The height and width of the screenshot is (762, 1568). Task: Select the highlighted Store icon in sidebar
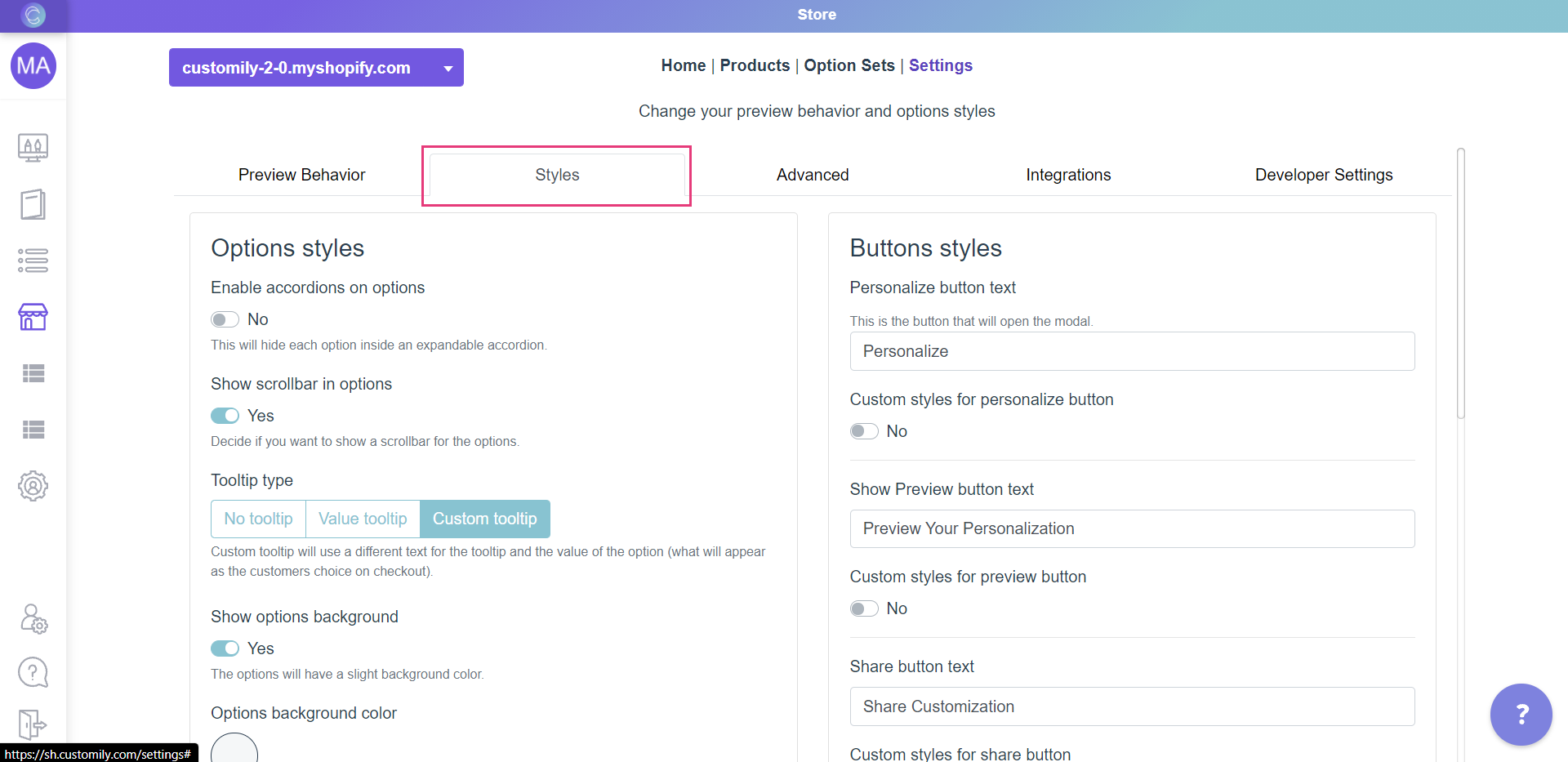point(33,317)
